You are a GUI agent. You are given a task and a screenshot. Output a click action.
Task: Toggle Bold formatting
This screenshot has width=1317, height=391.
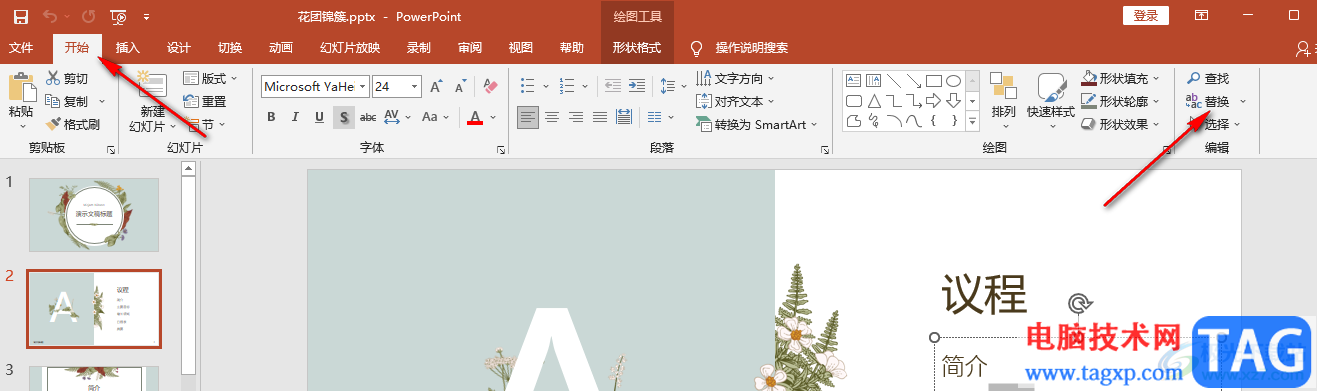tap(271, 117)
